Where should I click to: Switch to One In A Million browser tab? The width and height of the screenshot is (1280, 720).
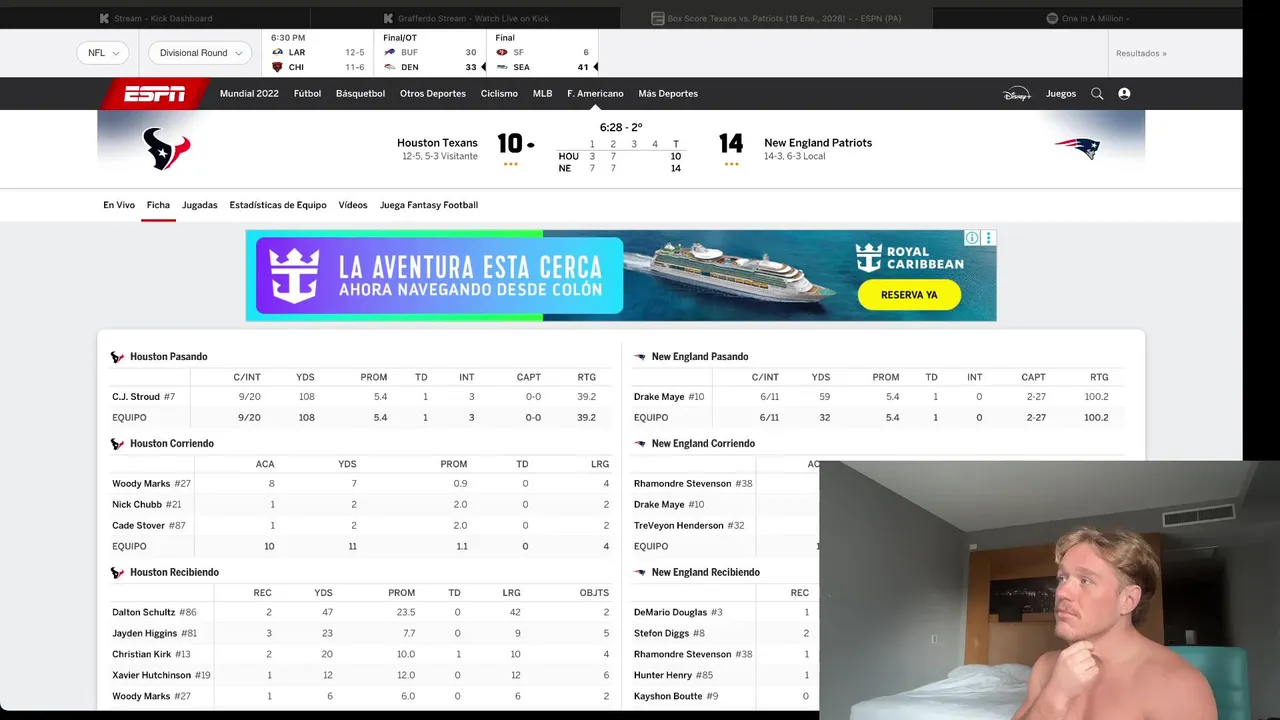click(1088, 18)
